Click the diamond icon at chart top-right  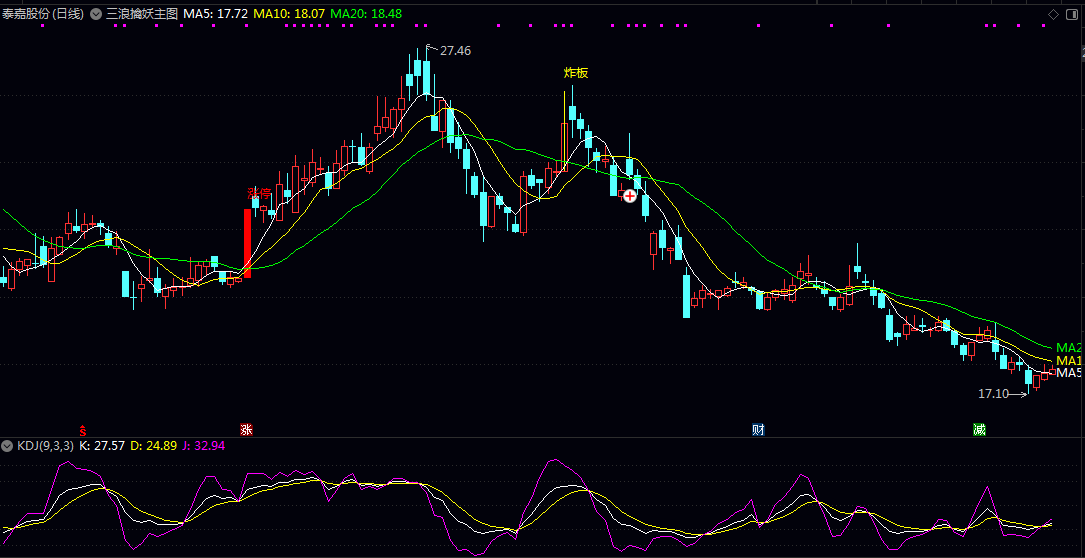pyautogui.click(x=1053, y=14)
